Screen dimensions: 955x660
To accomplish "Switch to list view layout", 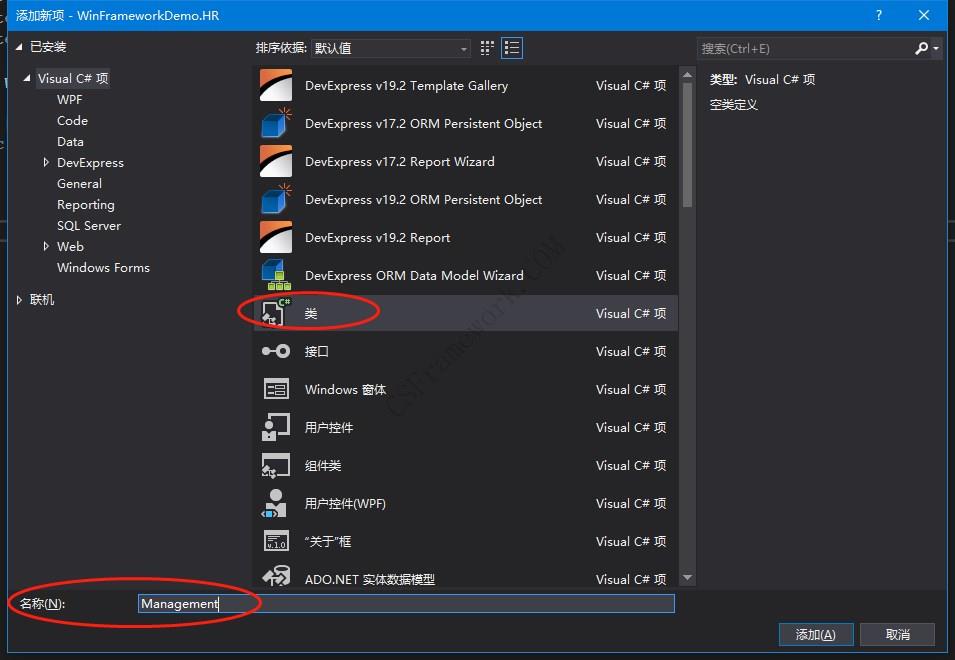I will 512,48.
